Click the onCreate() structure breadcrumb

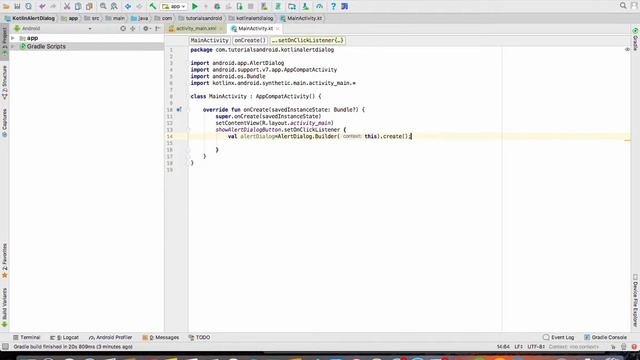click(x=250, y=40)
